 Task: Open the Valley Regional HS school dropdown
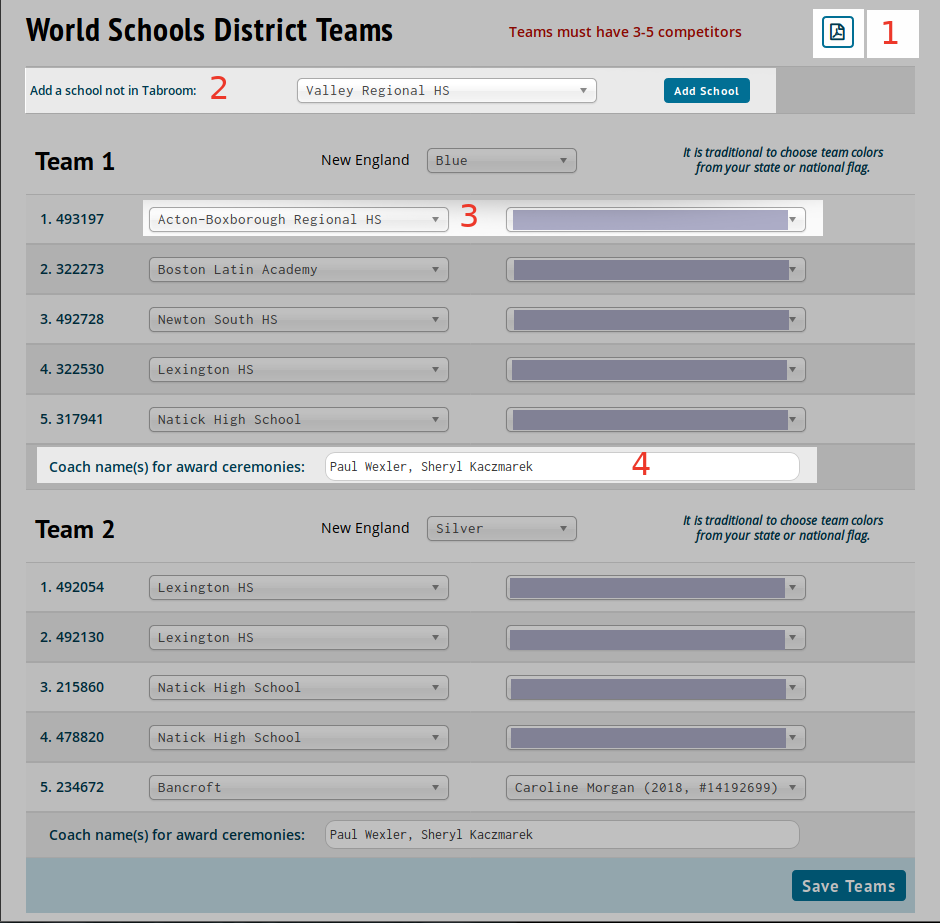[x=446, y=91]
